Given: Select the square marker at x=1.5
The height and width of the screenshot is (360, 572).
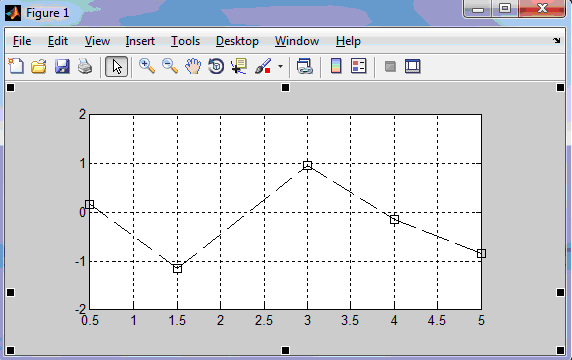Looking at the screenshot, I should 177,268.
